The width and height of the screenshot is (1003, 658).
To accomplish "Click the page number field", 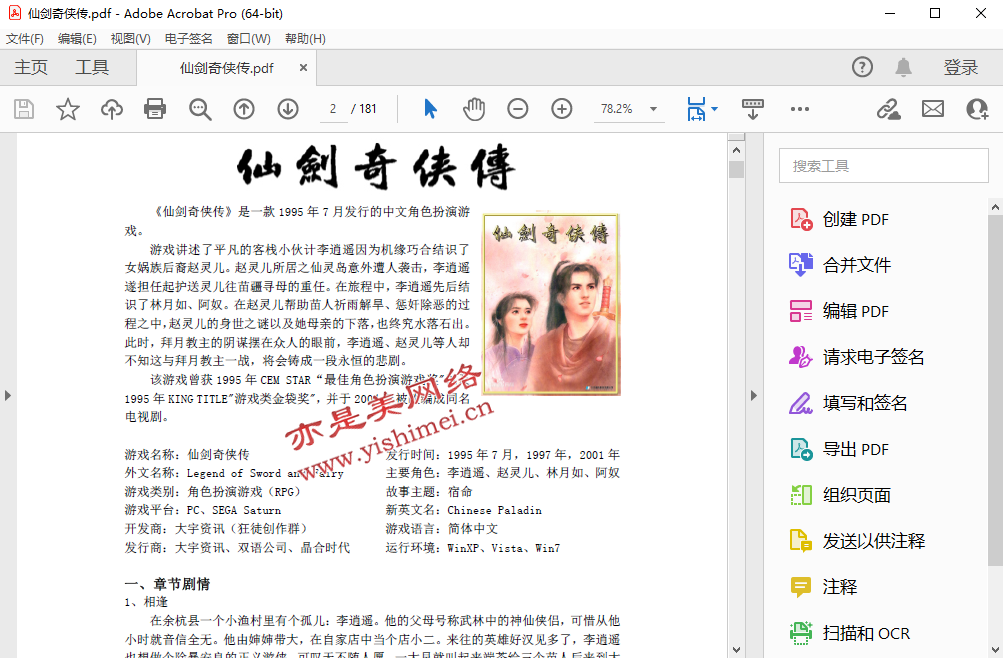I will pos(333,109).
